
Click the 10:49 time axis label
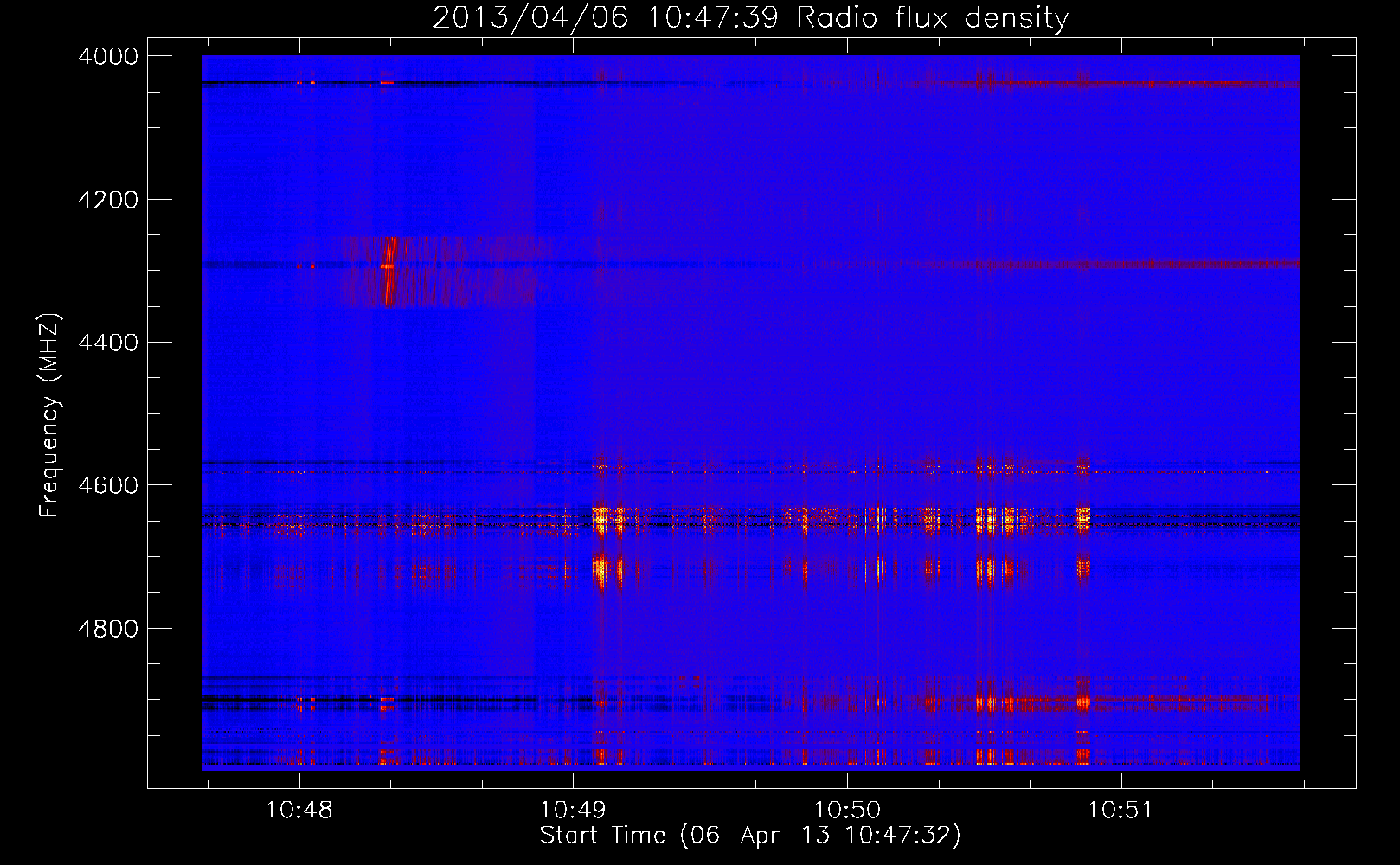coord(573,811)
